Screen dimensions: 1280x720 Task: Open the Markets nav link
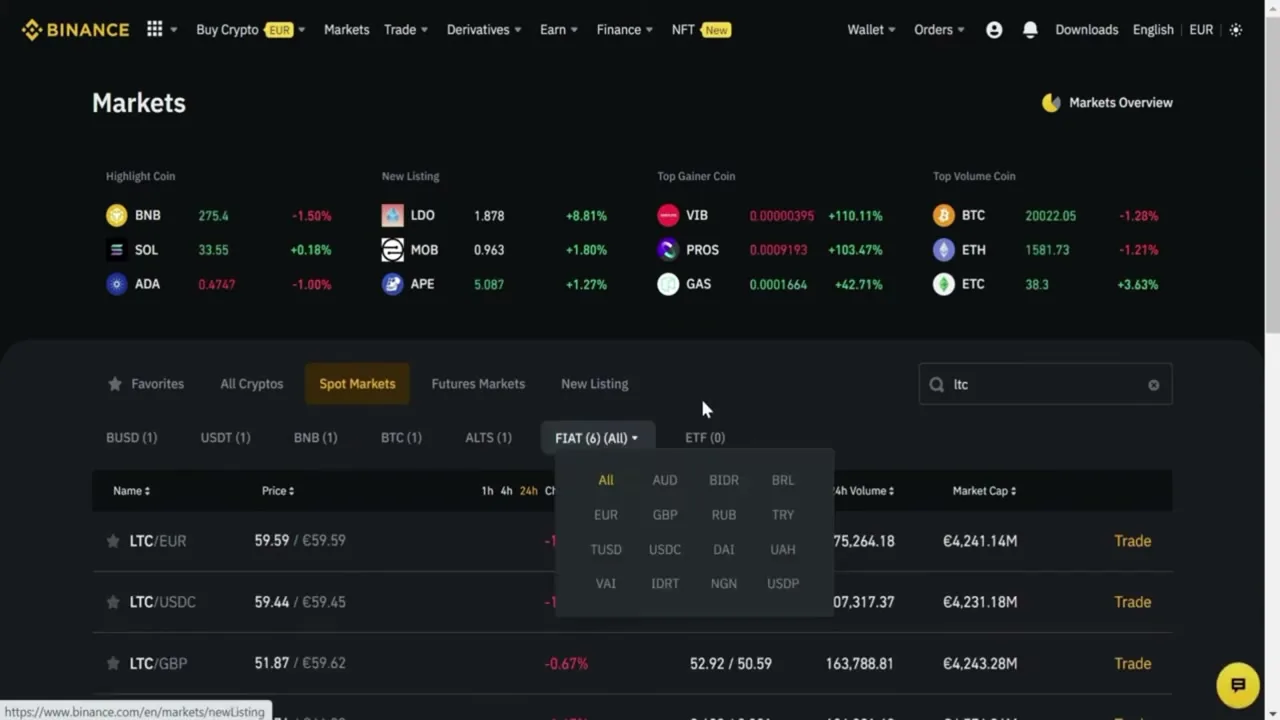point(347,30)
